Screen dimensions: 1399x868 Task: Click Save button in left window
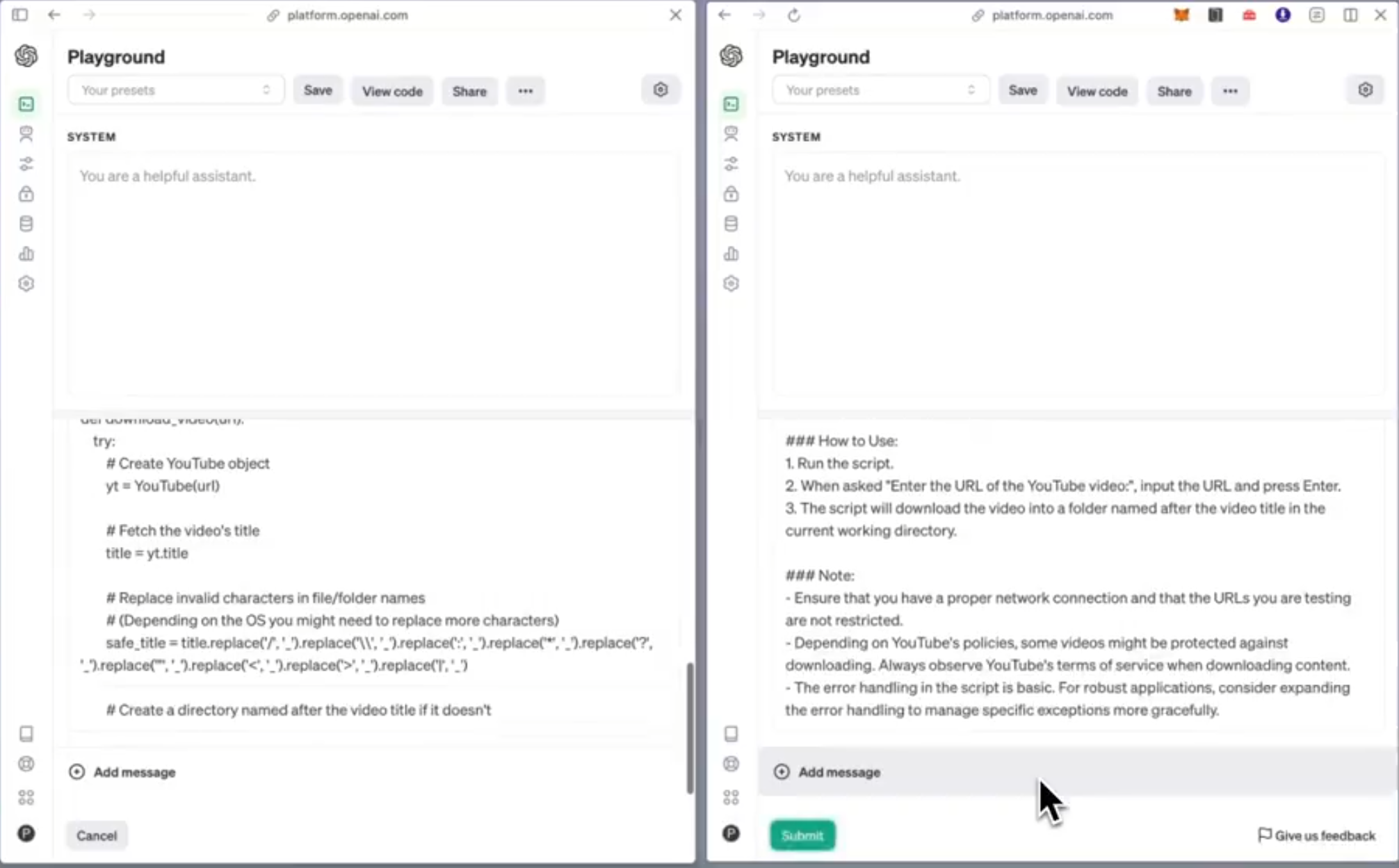pos(318,90)
